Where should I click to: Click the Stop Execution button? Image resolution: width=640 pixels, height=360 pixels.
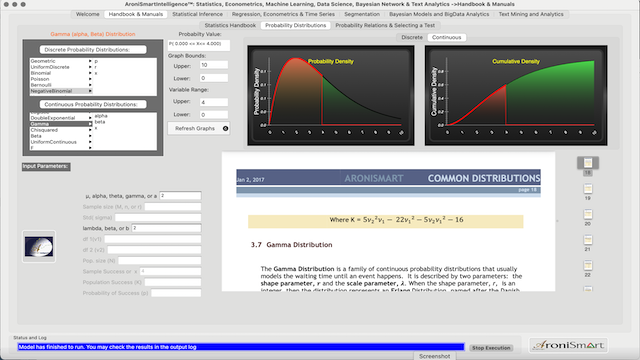491,348
